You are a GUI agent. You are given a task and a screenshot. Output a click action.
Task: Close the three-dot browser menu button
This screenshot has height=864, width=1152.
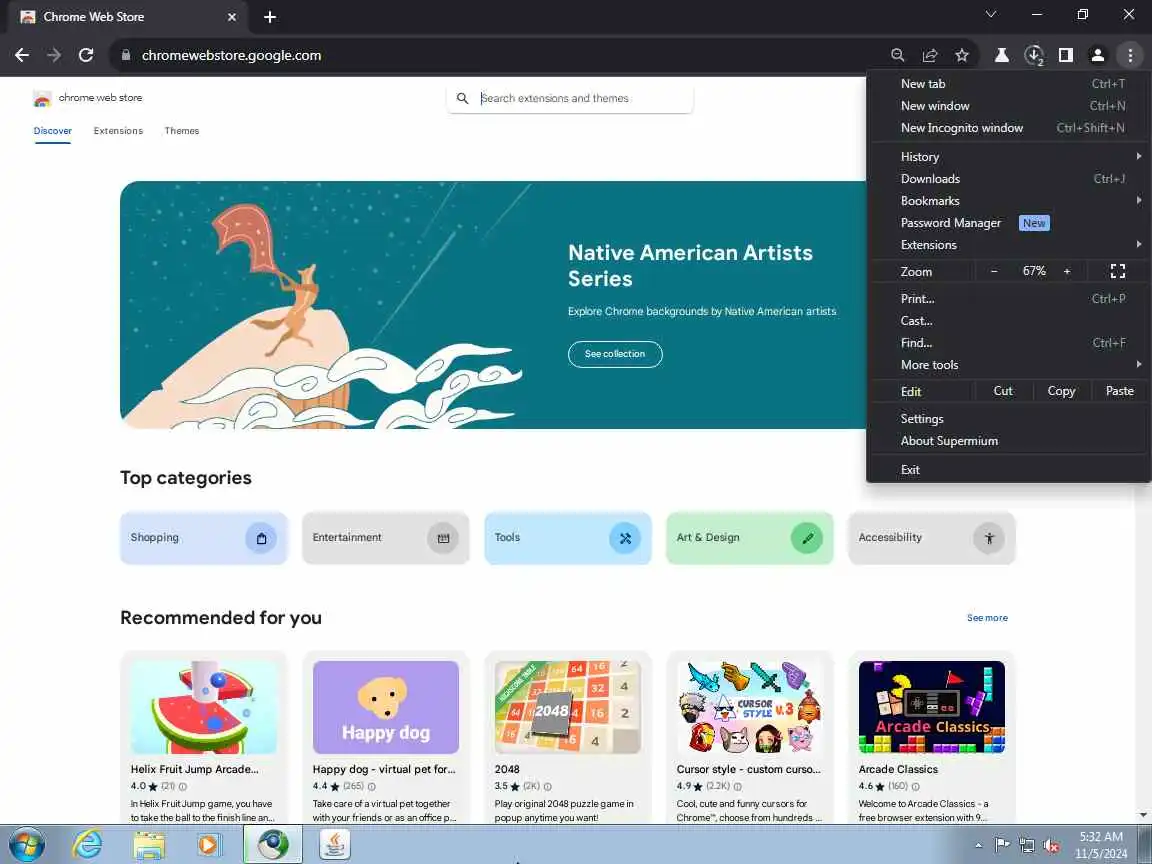tap(1130, 55)
